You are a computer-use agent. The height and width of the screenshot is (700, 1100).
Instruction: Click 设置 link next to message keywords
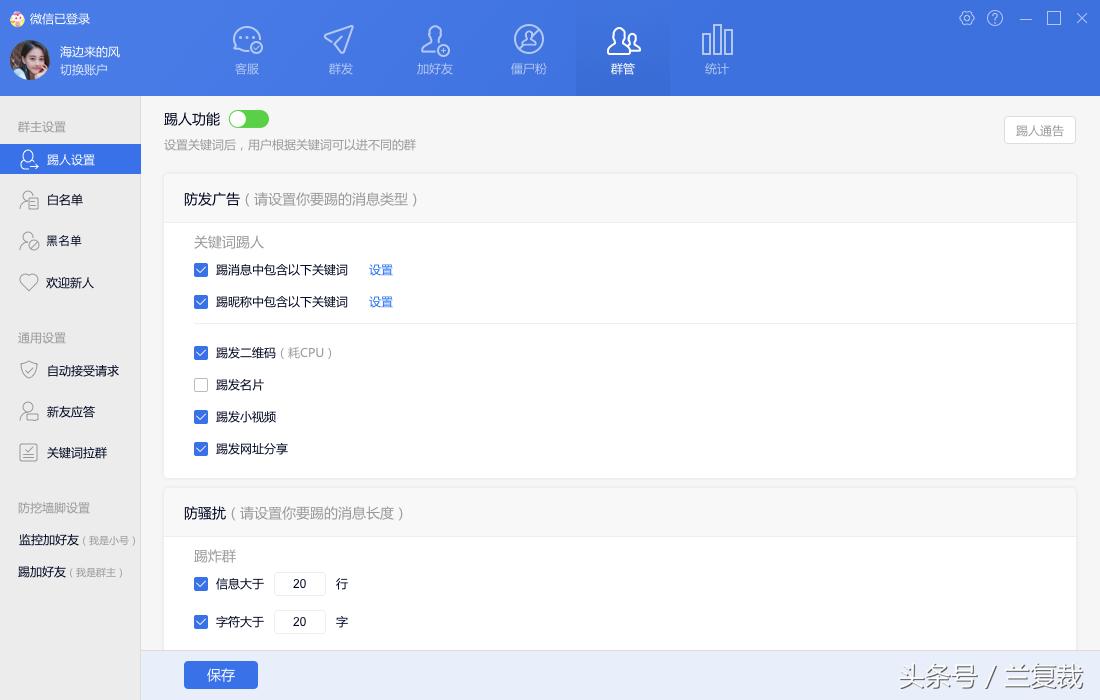tap(380, 269)
